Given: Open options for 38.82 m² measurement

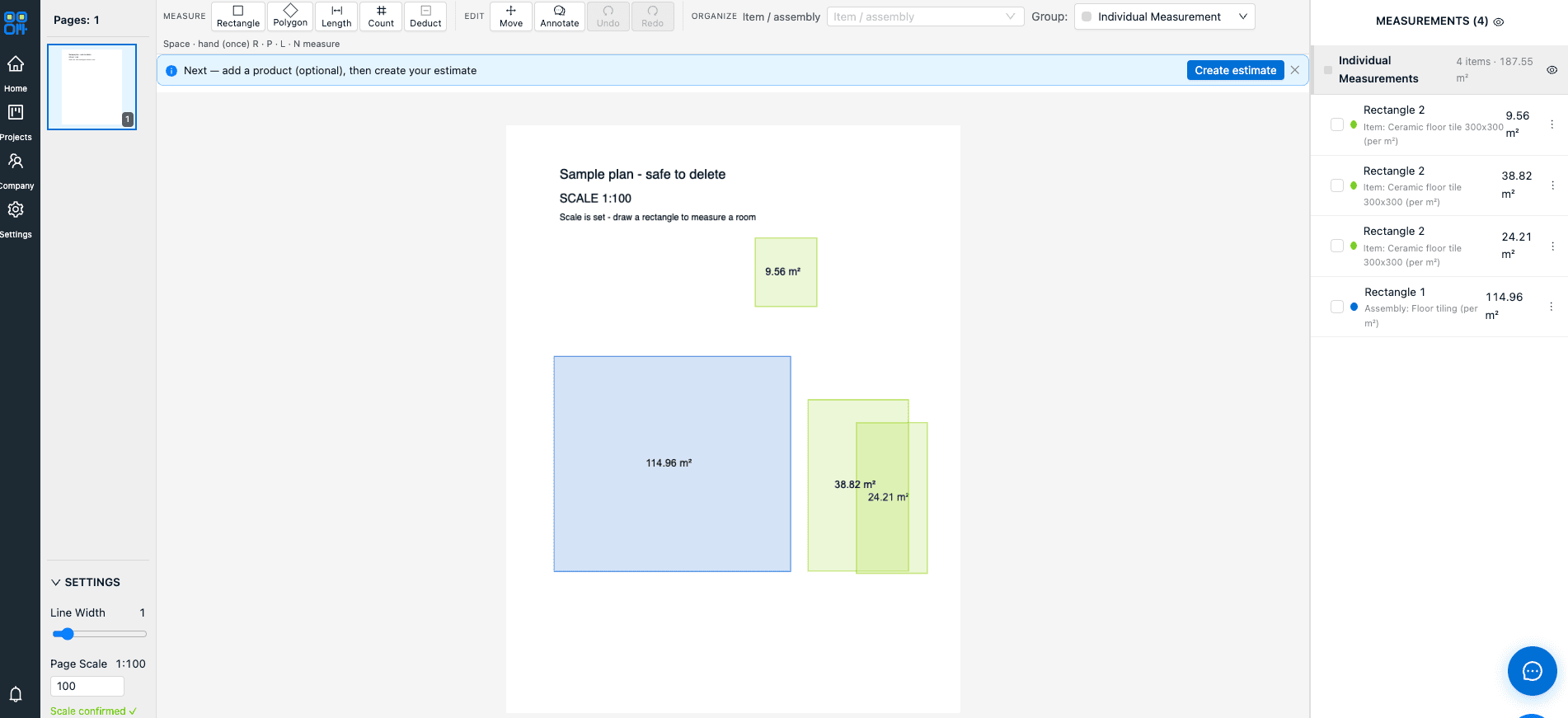Looking at the screenshot, I should point(1552,185).
